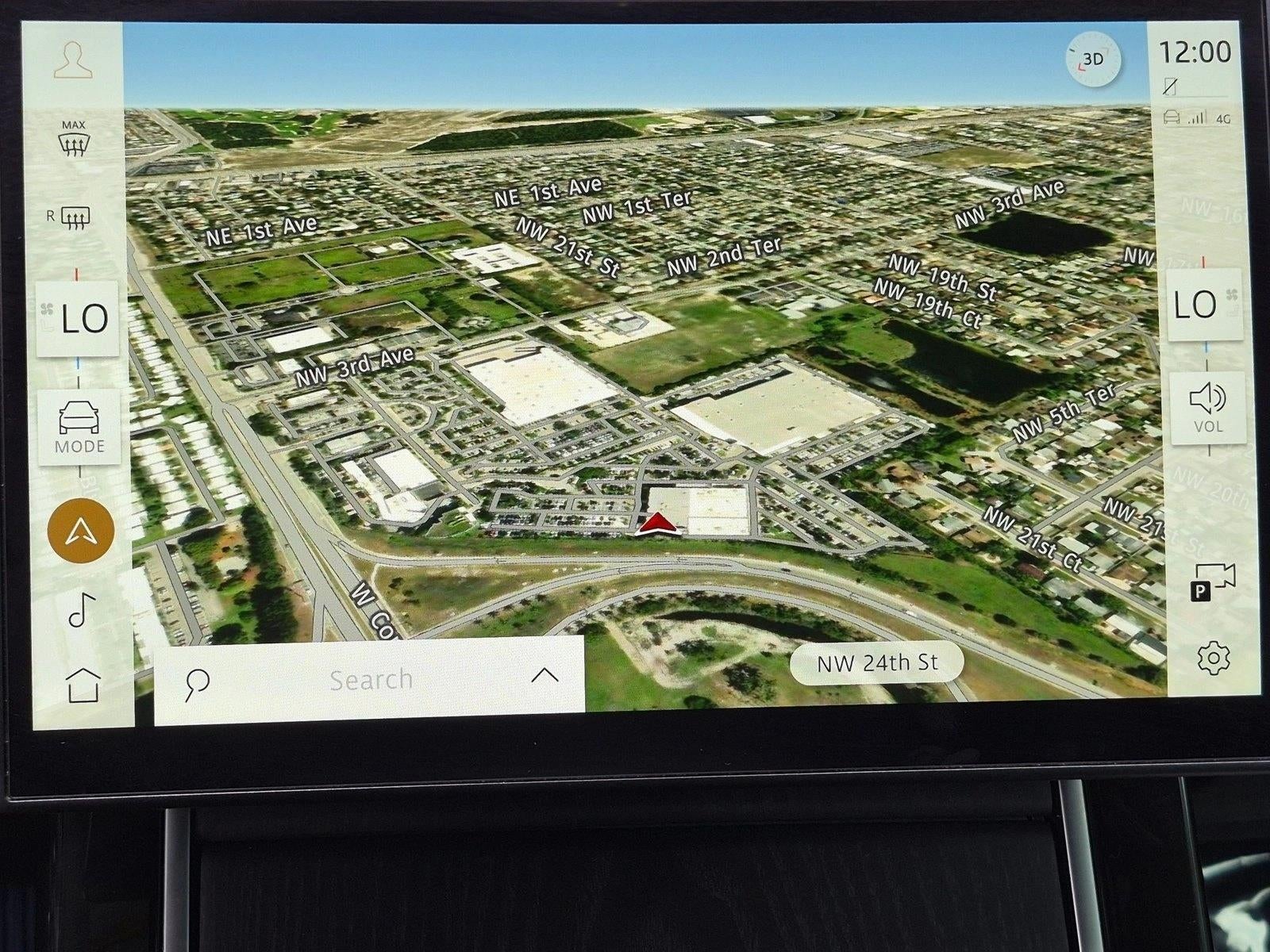
Task: Open the settings gear icon
Action: 1214,658
